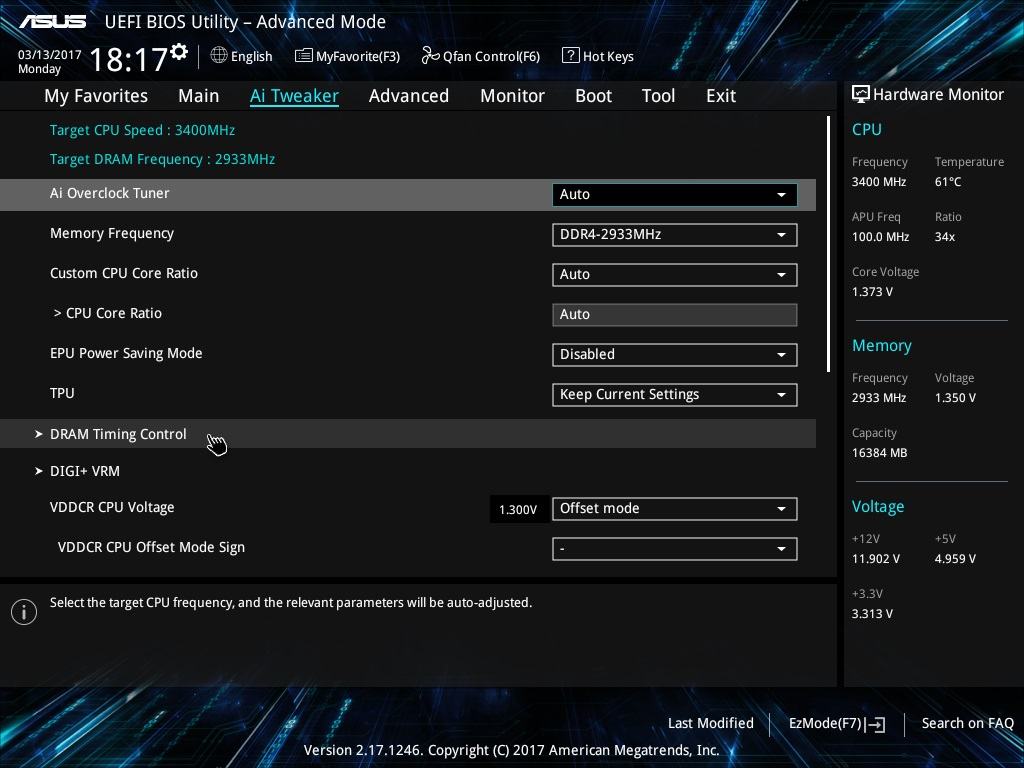Open the Monitor tab
Screen dimensions: 1024x768
tap(512, 96)
